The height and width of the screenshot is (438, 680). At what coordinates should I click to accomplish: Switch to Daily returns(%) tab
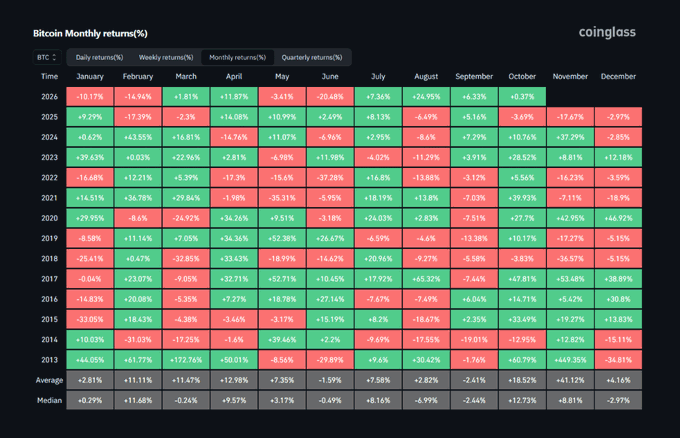(99, 57)
